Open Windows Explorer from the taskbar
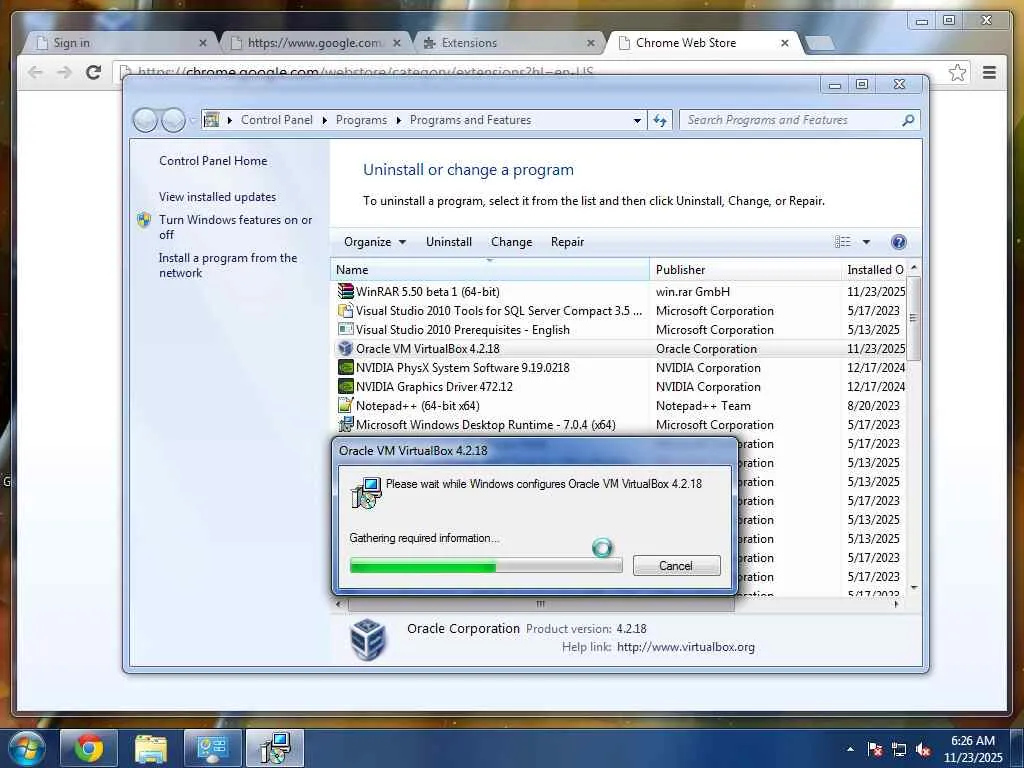 pyautogui.click(x=150, y=748)
